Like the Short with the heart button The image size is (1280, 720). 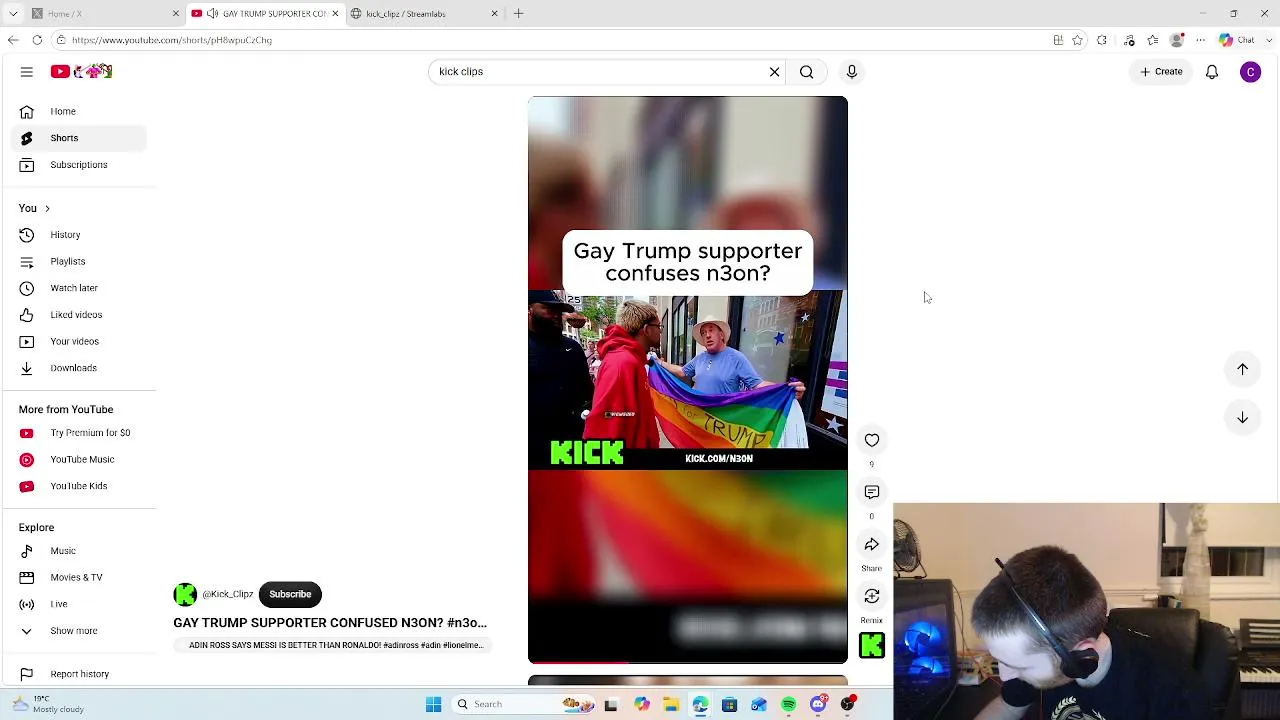pyautogui.click(x=872, y=440)
